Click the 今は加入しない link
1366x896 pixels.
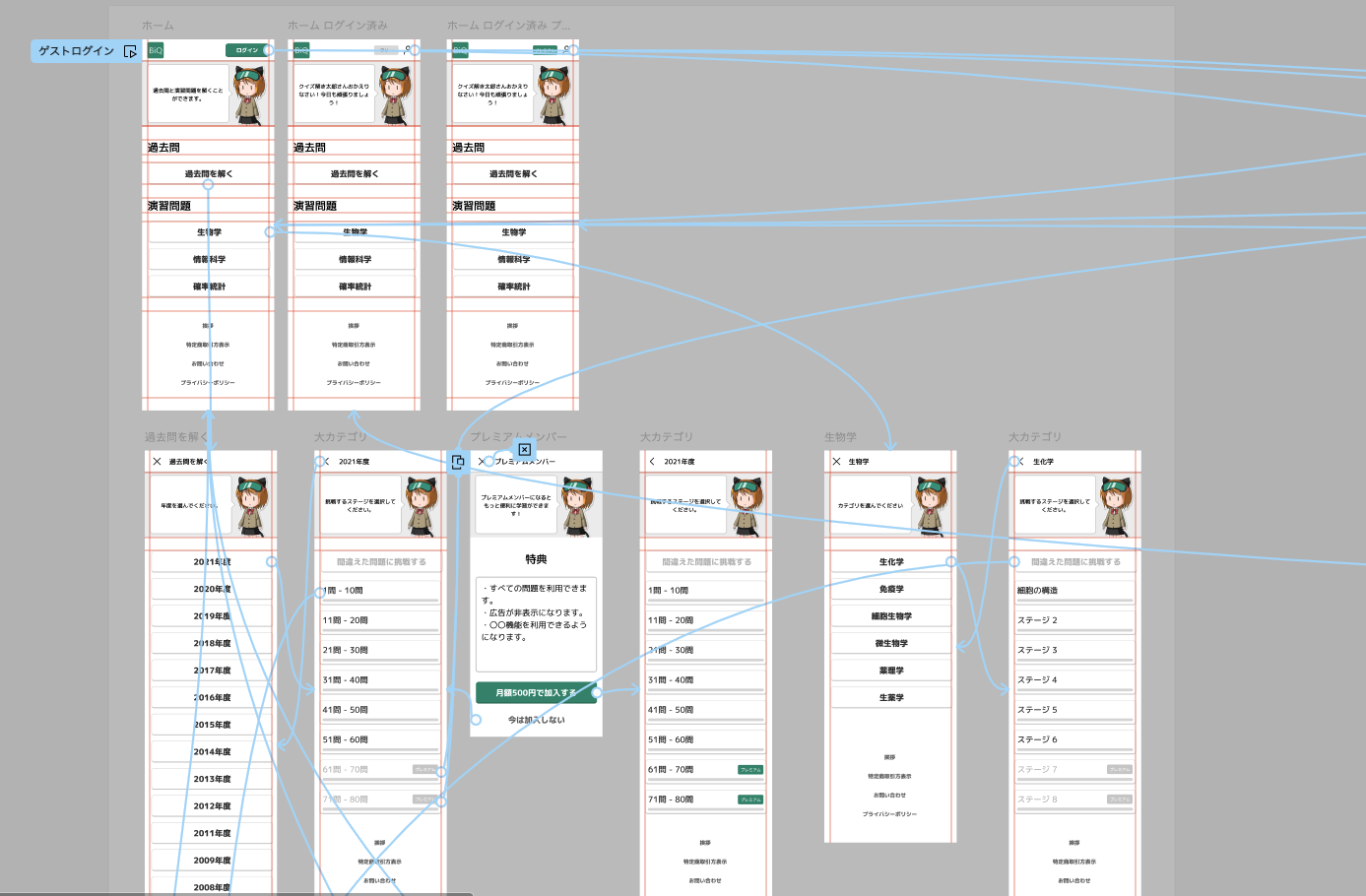point(536,720)
